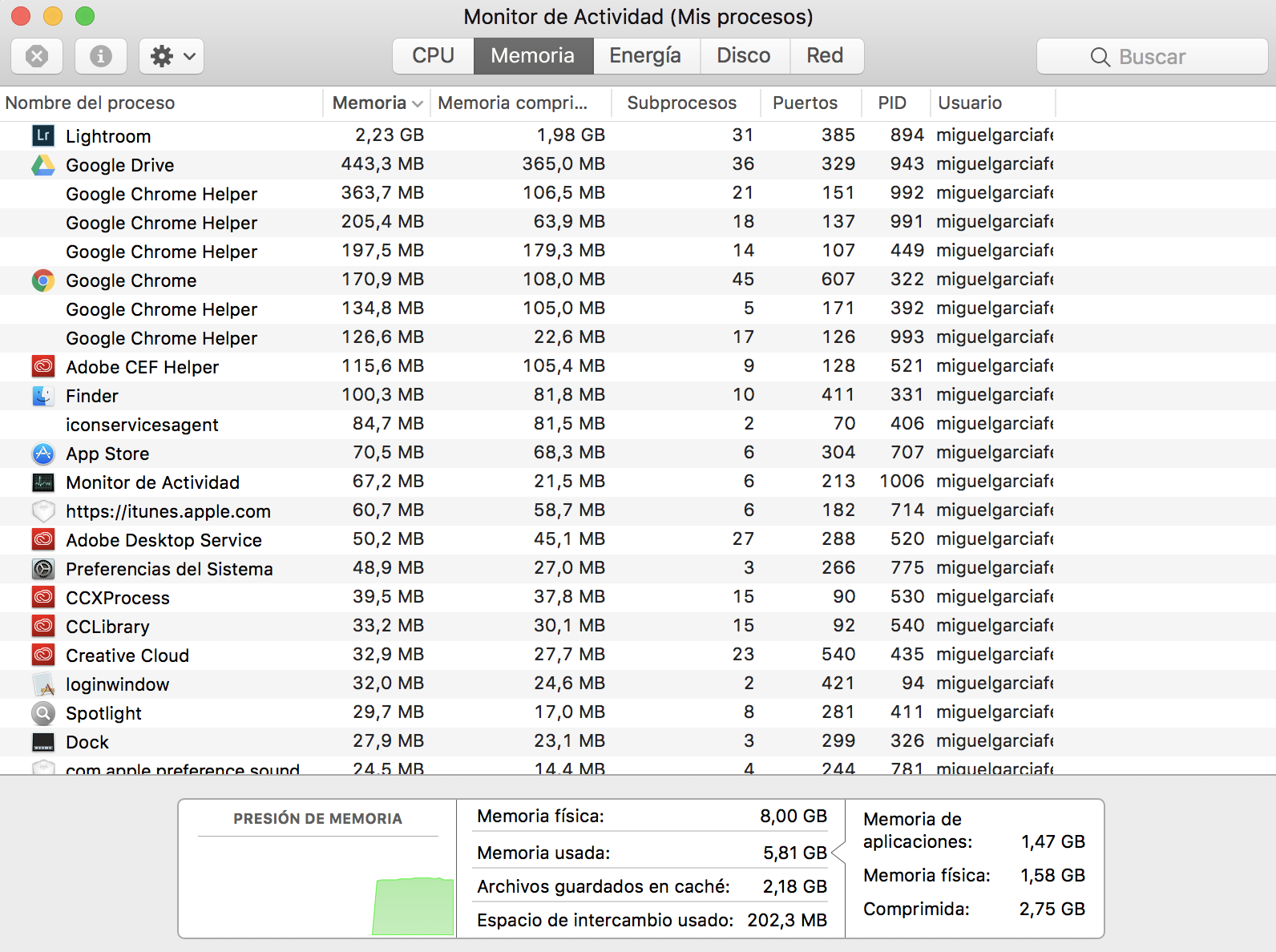Open the gear actions dropdown menu
Screen dimensions: 1276x952
(x=172, y=56)
